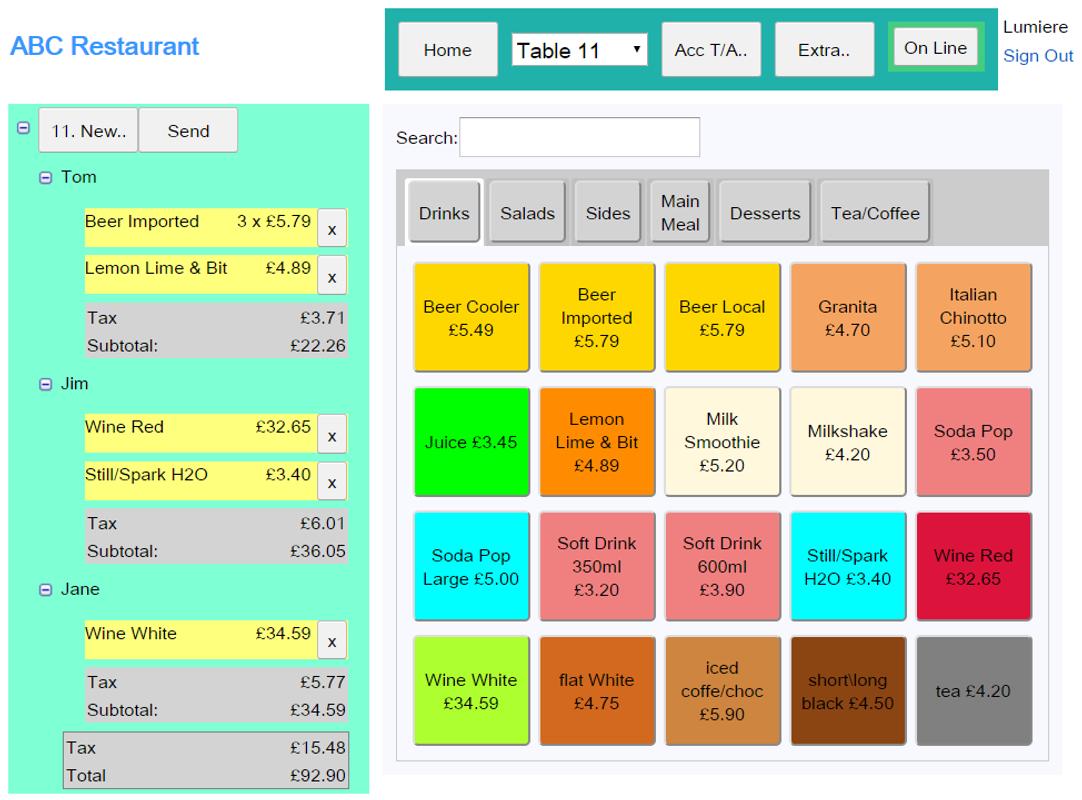The width and height of the screenshot is (1082, 800).
Task: Collapse Jane's order section
Action: [46, 589]
